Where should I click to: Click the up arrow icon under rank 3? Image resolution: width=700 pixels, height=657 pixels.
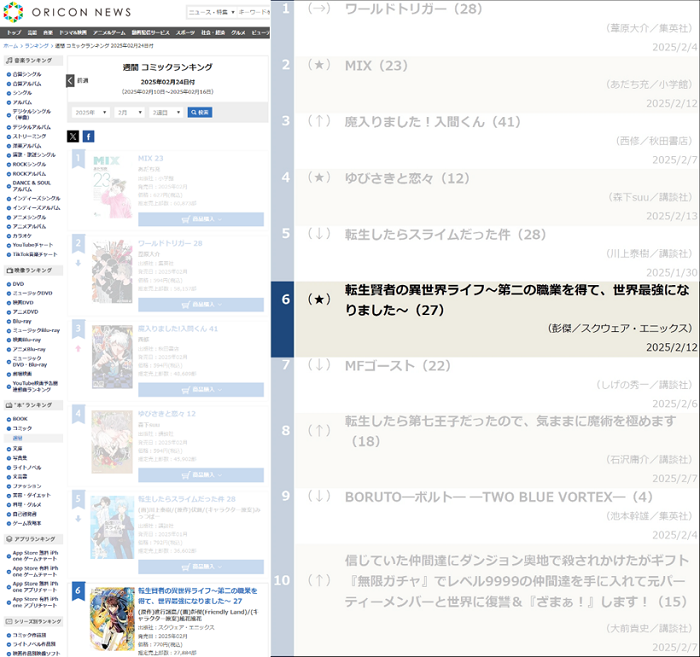click(x=78, y=349)
